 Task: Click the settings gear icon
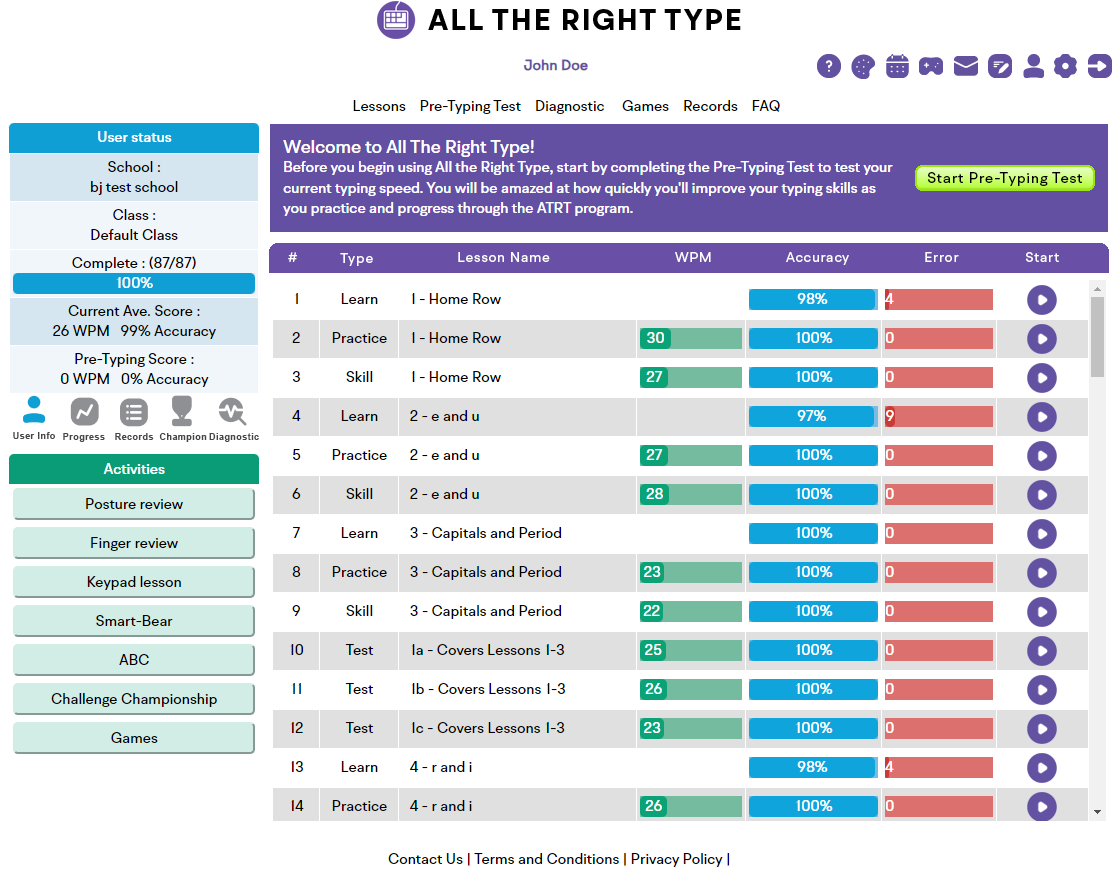click(1065, 66)
